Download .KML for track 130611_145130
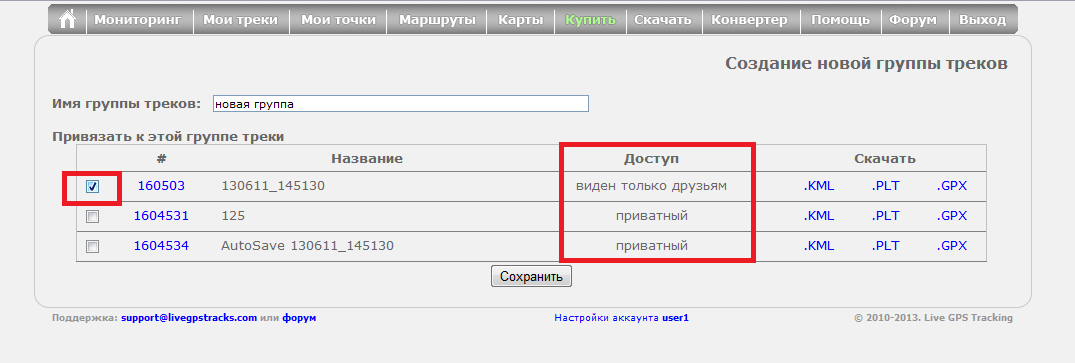The width and height of the screenshot is (1075, 363). click(x=819, y=186)
